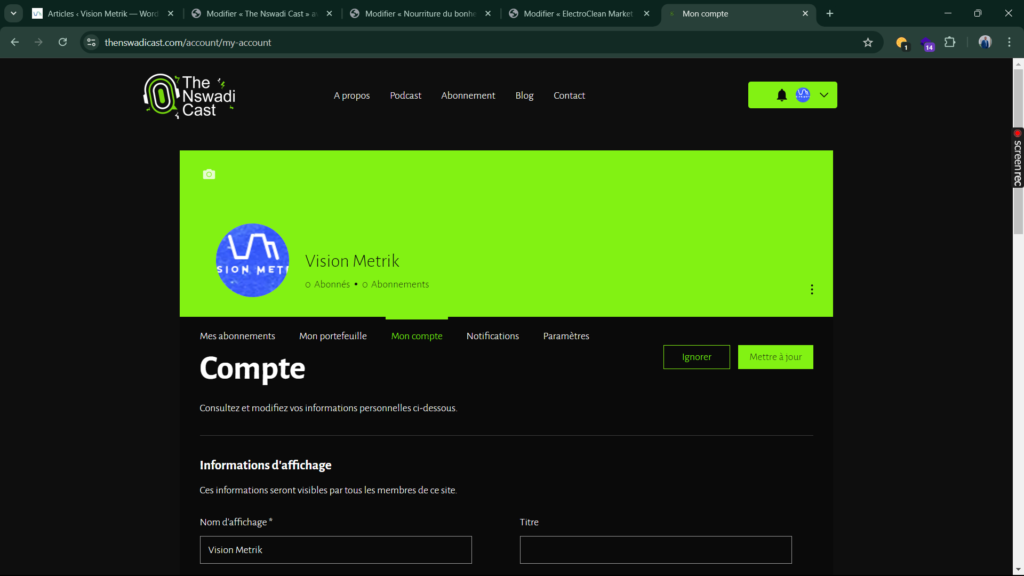
Task: Click the Ignorer button
Action: coord(696,357)
